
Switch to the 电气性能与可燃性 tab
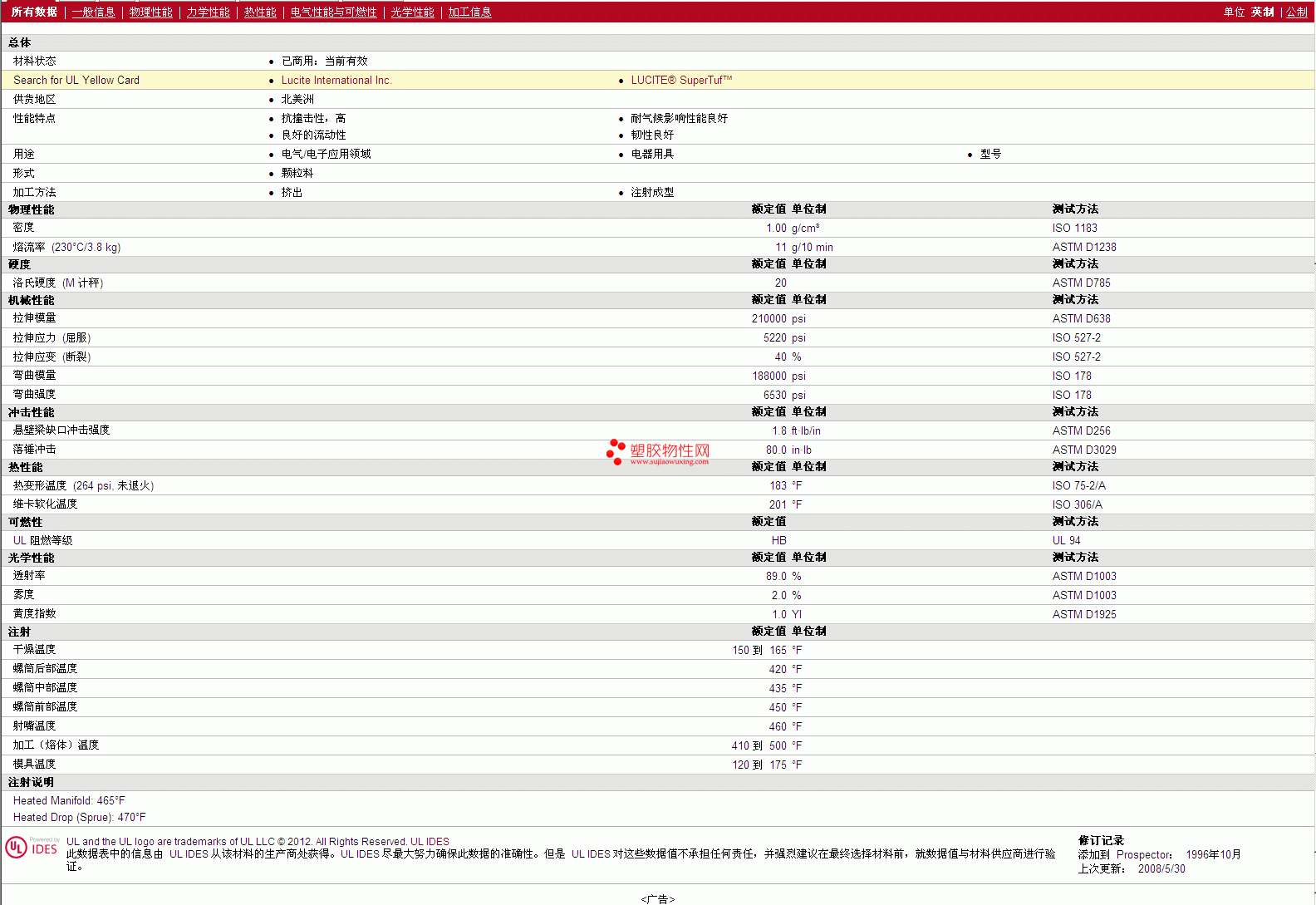[x=334, y=12]
